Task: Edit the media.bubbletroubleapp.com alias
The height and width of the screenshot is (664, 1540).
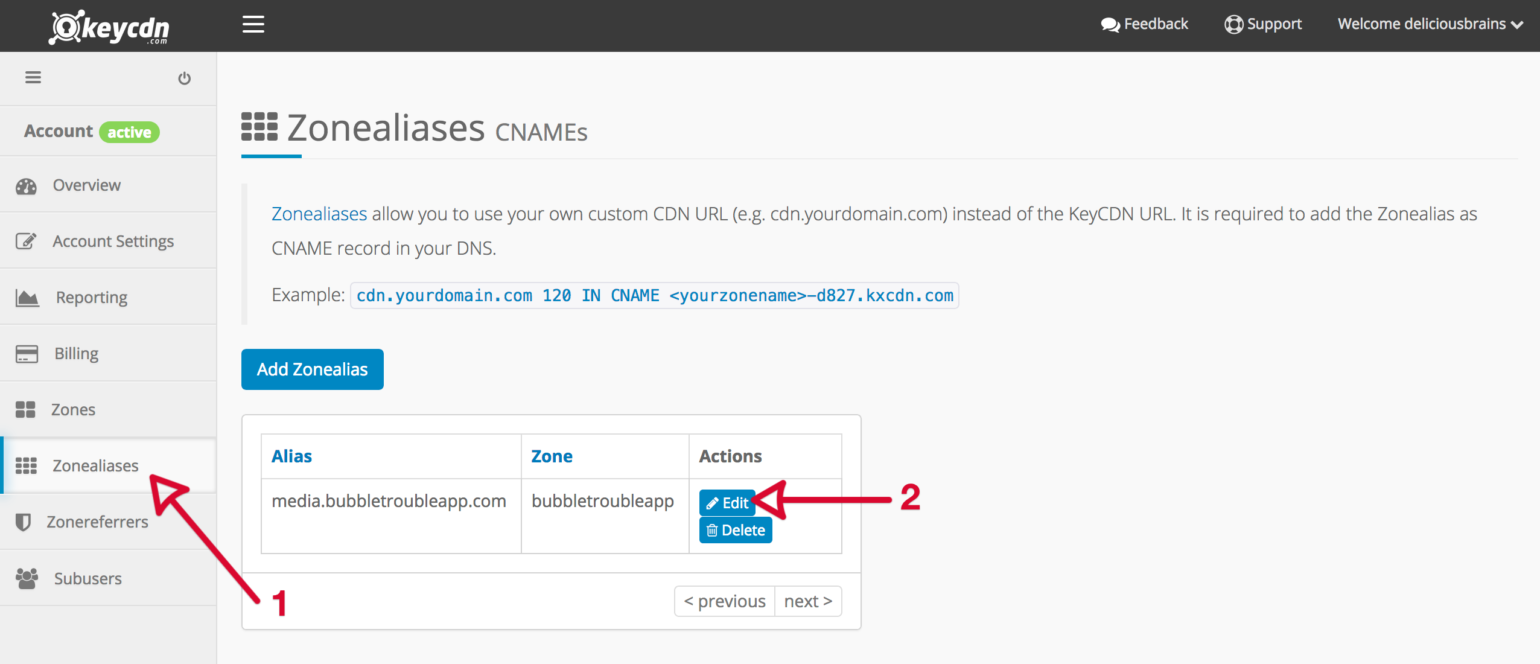Action: coord(727,503)
